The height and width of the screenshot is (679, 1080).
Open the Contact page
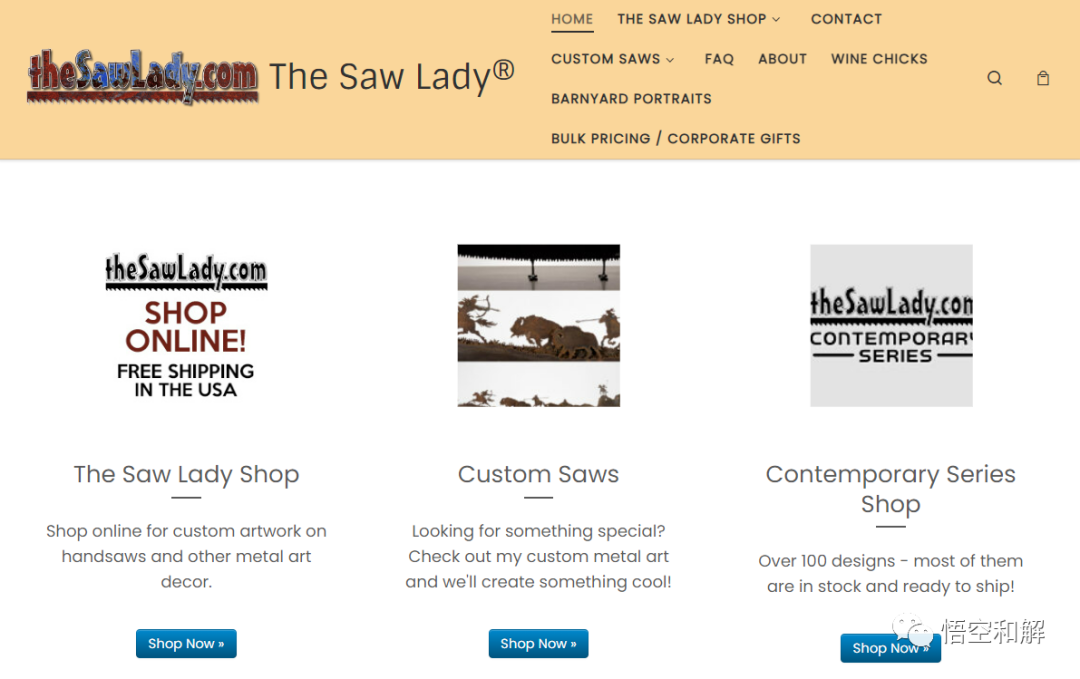tap(846, 19)
